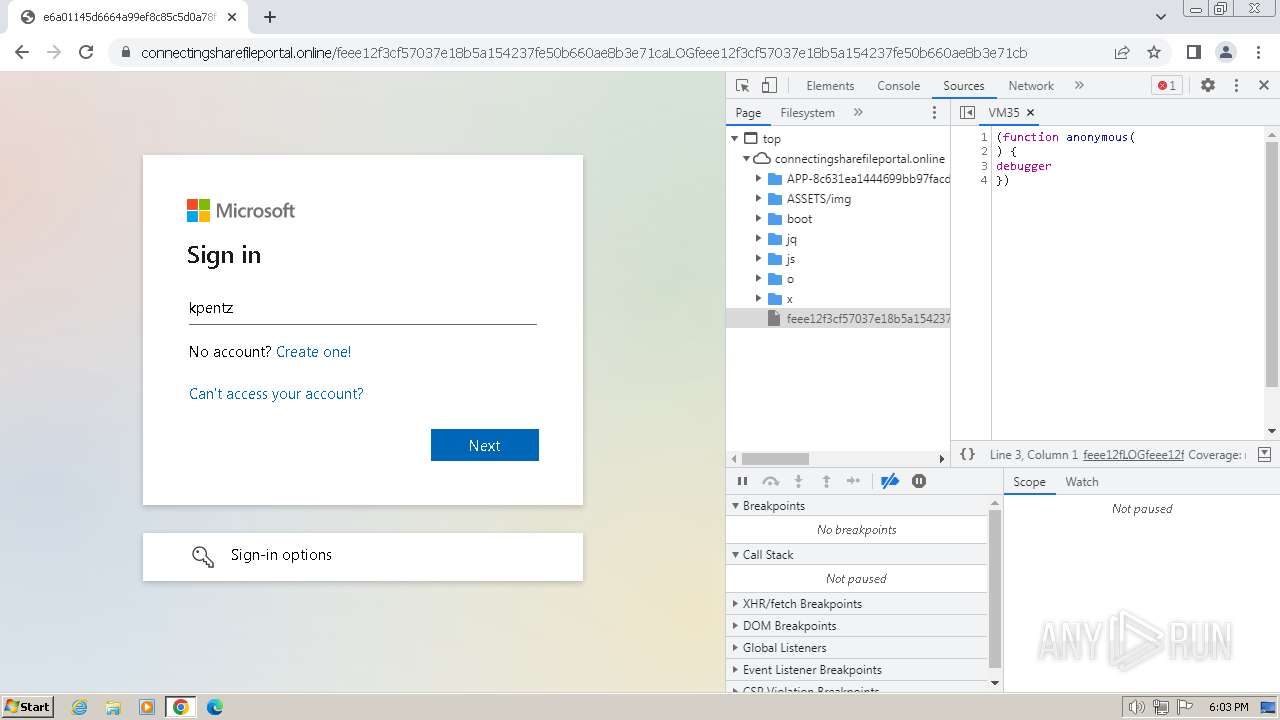1280x720 pixels.
Task: Open a new browser tab
Action: click(270, 17)
